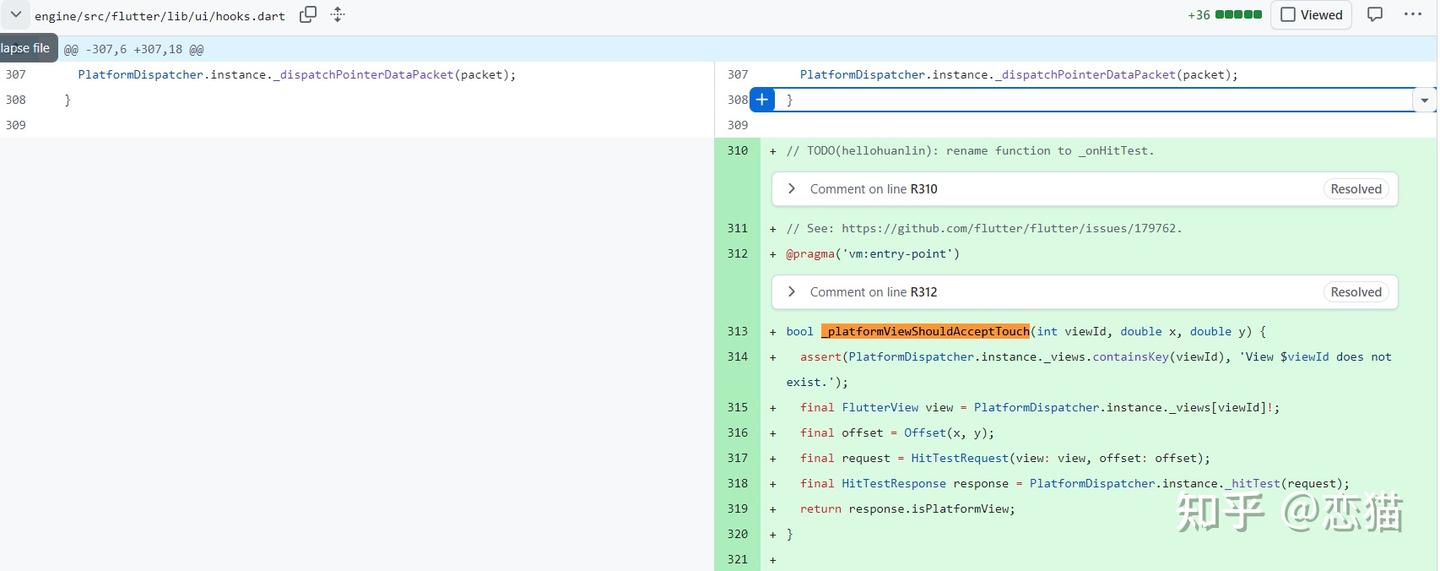Expand the resolved comment on line R312
This screenshot has width=1440, height=571.
(x=791, y=292)
